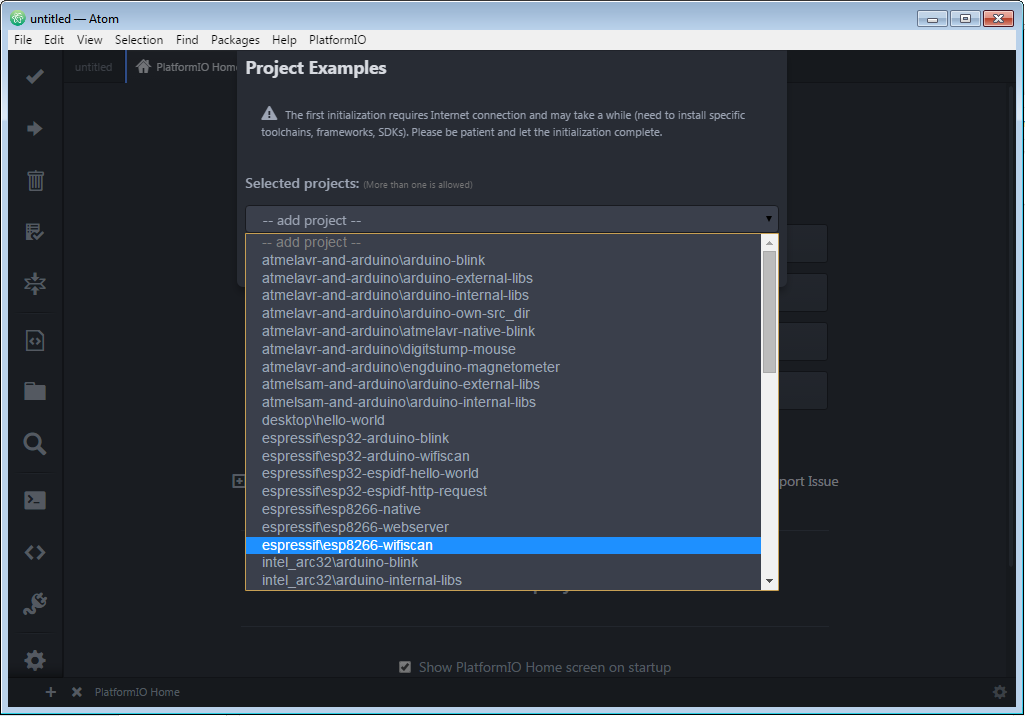Click the Report Issue link
This screenshot has height=716, width=1025.
tap(812, 481)
